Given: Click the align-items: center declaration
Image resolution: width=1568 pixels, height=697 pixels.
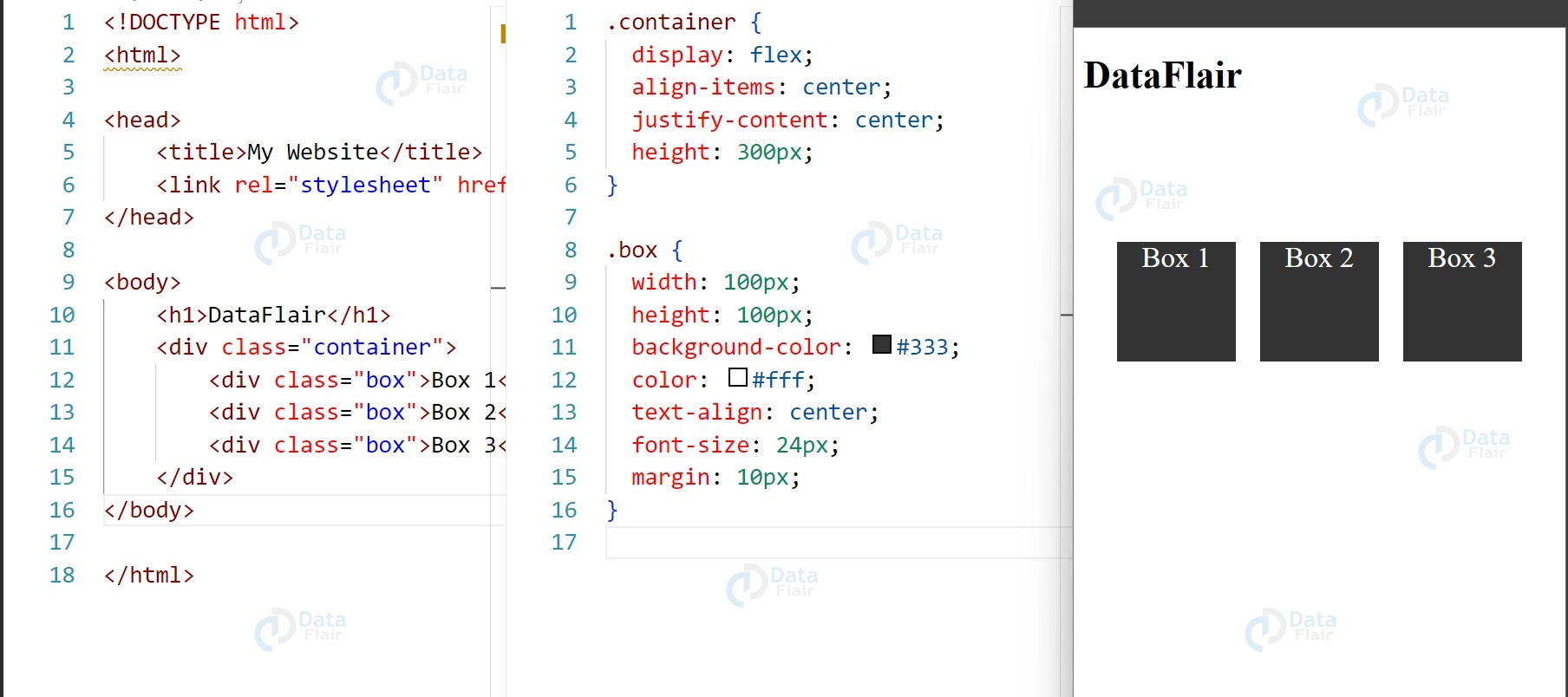Looking at the screenshot, I should click(761, 87).
